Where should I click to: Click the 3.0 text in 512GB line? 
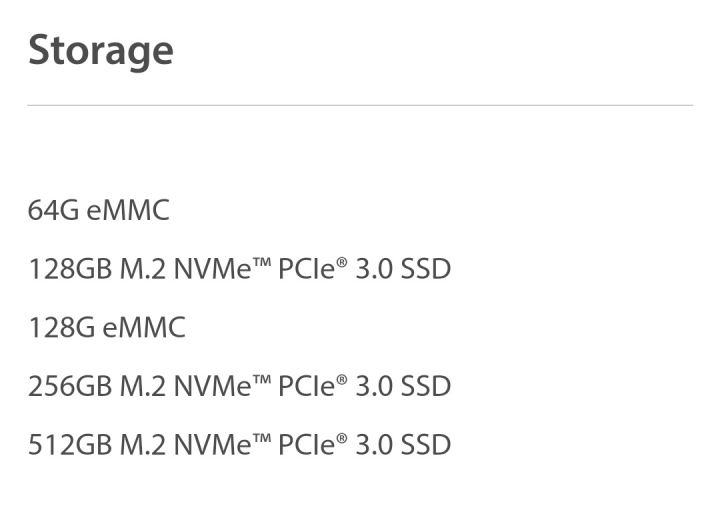[374, 445]
